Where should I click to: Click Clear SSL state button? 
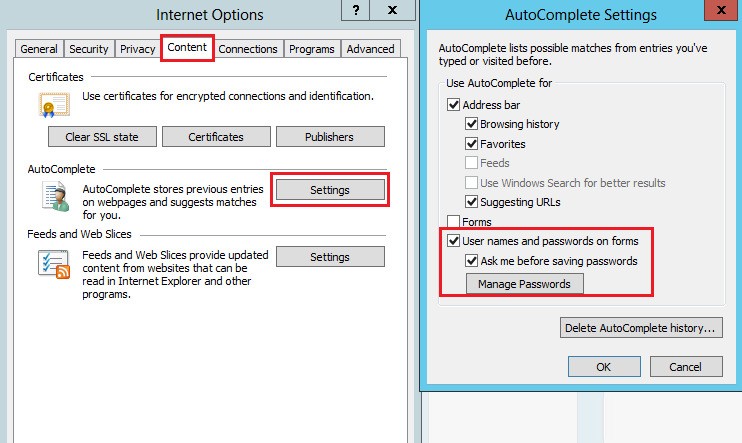pyautogui.click(x=102, y=137)
